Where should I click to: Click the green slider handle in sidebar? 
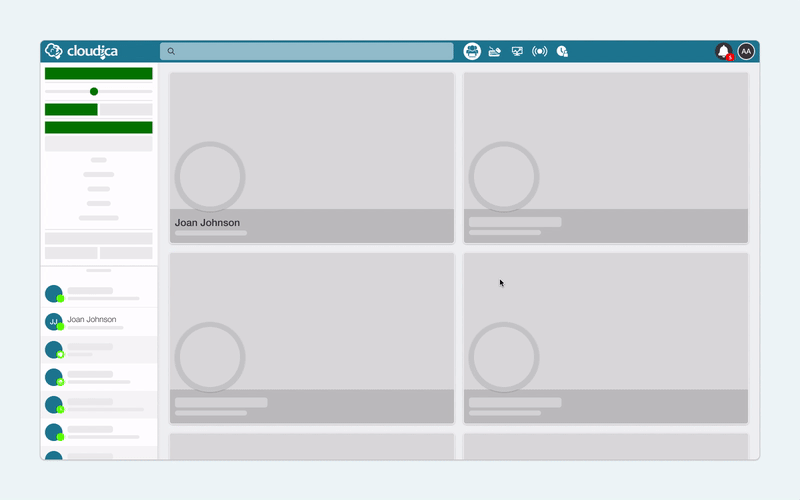(94, 91)
